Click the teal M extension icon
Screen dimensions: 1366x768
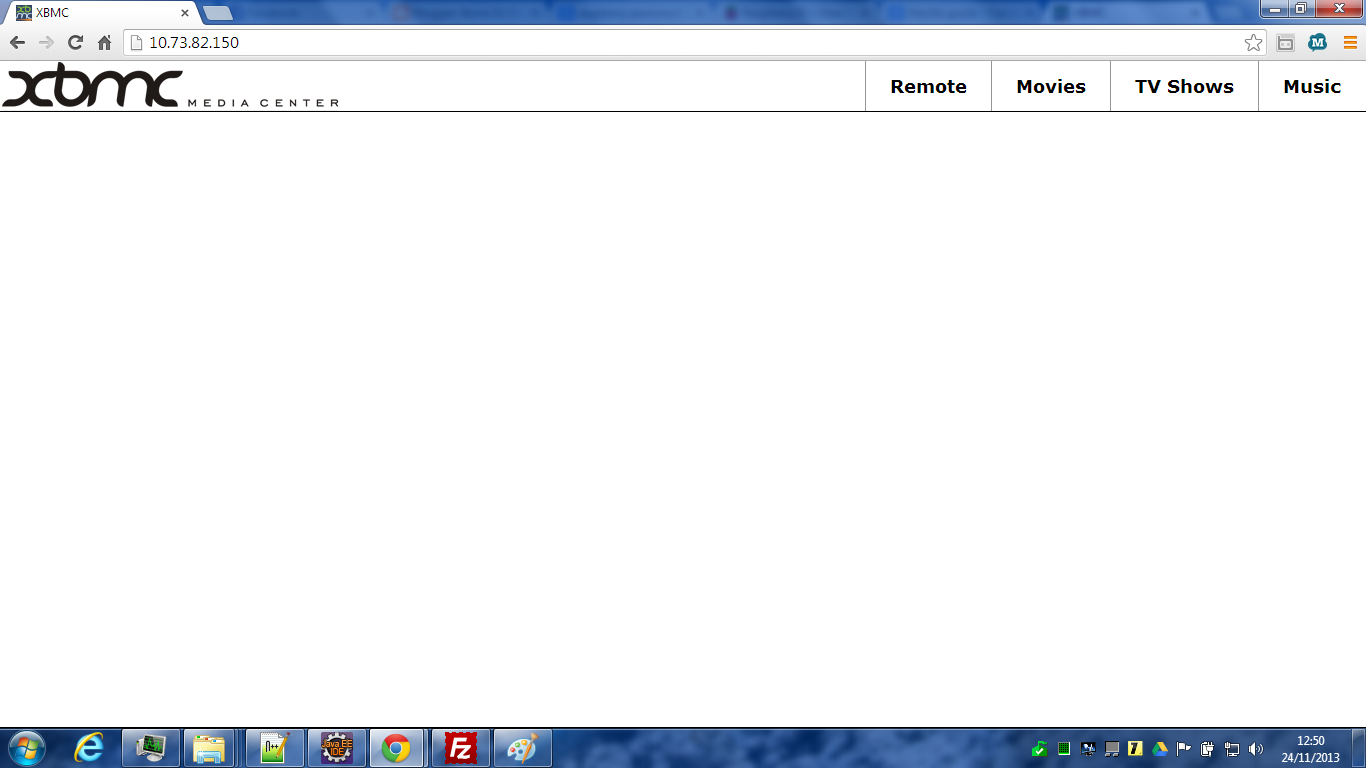click(x=1318, y=42)
